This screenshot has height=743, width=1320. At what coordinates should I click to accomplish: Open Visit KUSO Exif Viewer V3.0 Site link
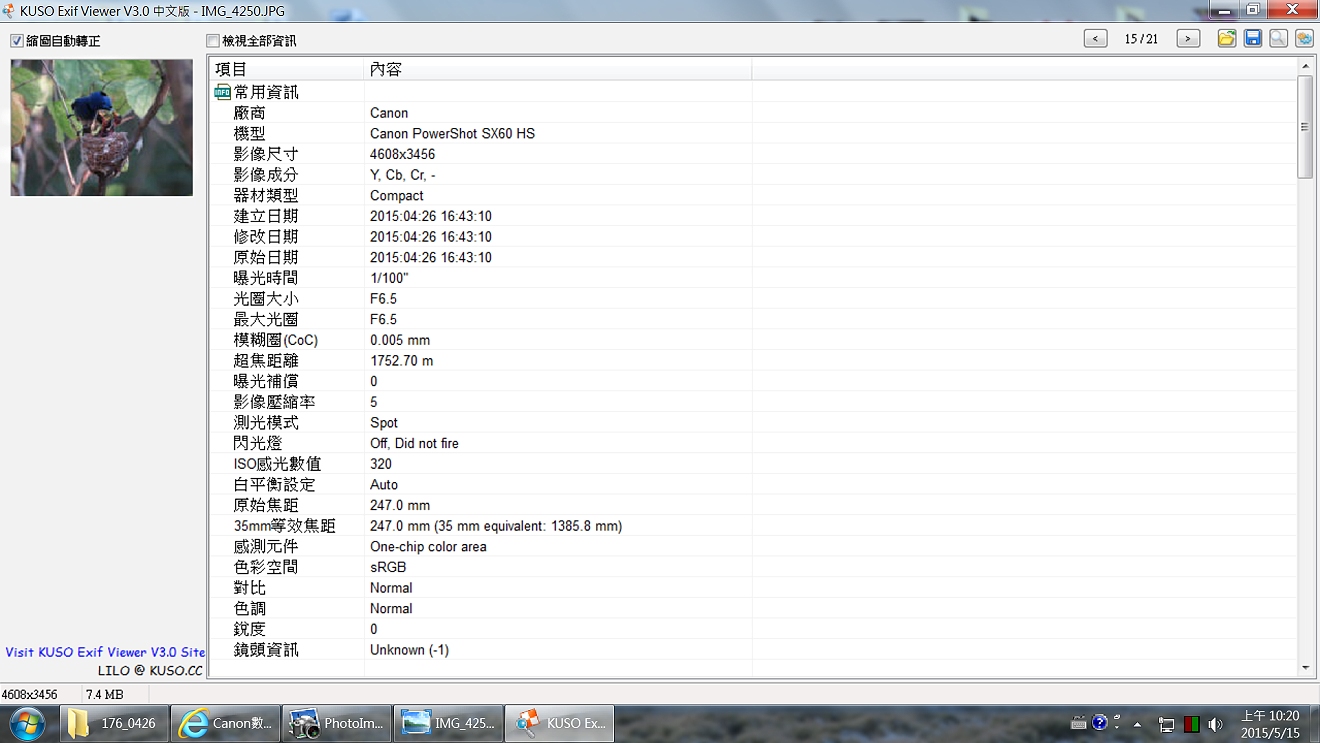tap(105, 652)
